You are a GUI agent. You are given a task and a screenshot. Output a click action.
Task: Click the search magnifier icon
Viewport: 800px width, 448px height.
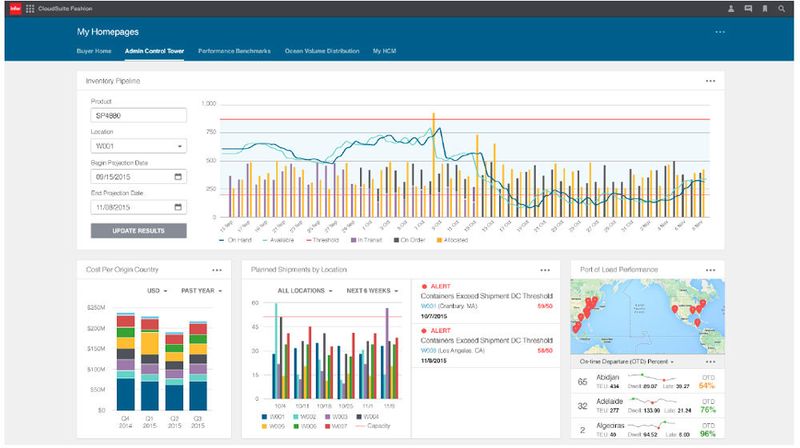pyautogui.click(x=782, y=8)
